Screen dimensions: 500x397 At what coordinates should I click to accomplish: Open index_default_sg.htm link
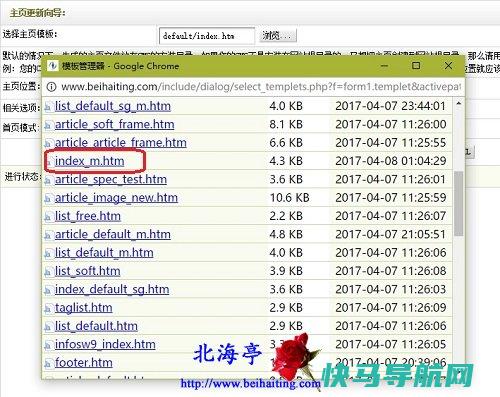pyautogui.click(x=112, y=290)
